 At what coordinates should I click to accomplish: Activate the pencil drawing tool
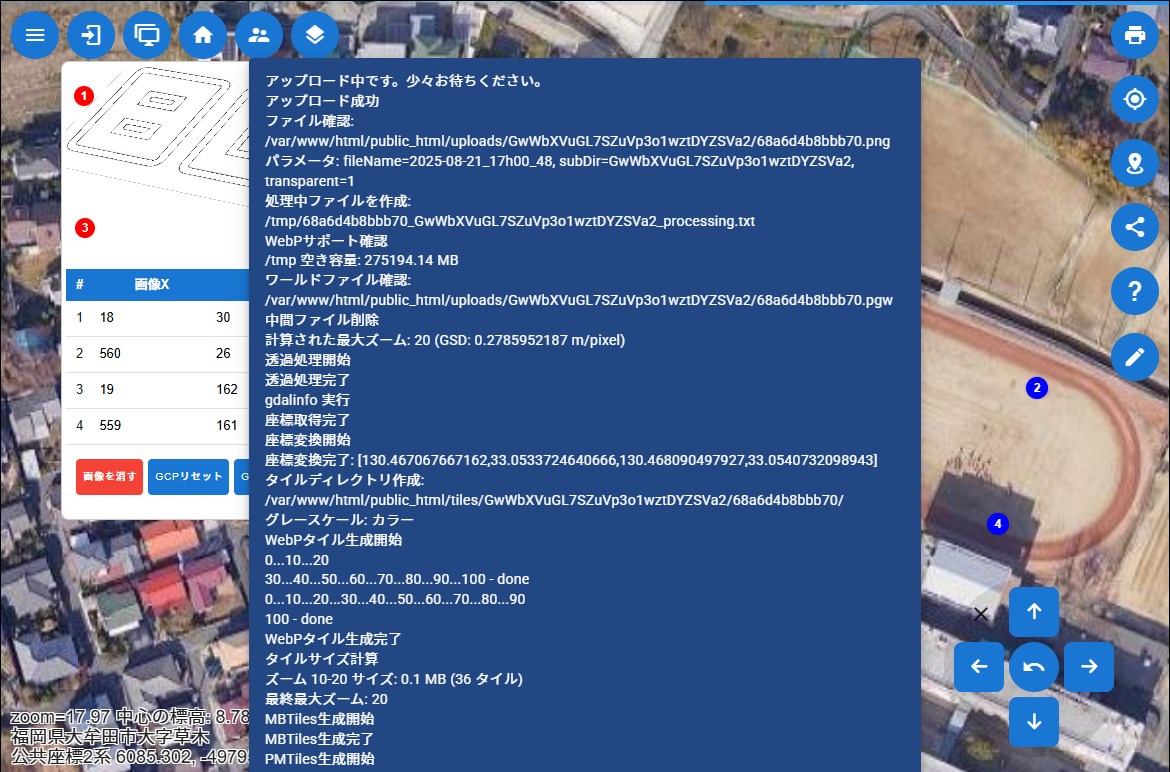1134,356
